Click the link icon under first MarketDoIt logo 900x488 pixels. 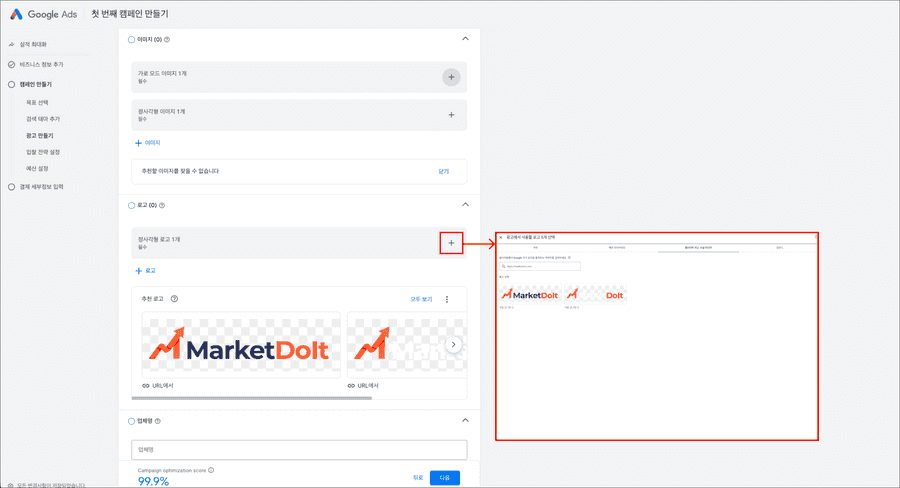(x=146, y=386)
